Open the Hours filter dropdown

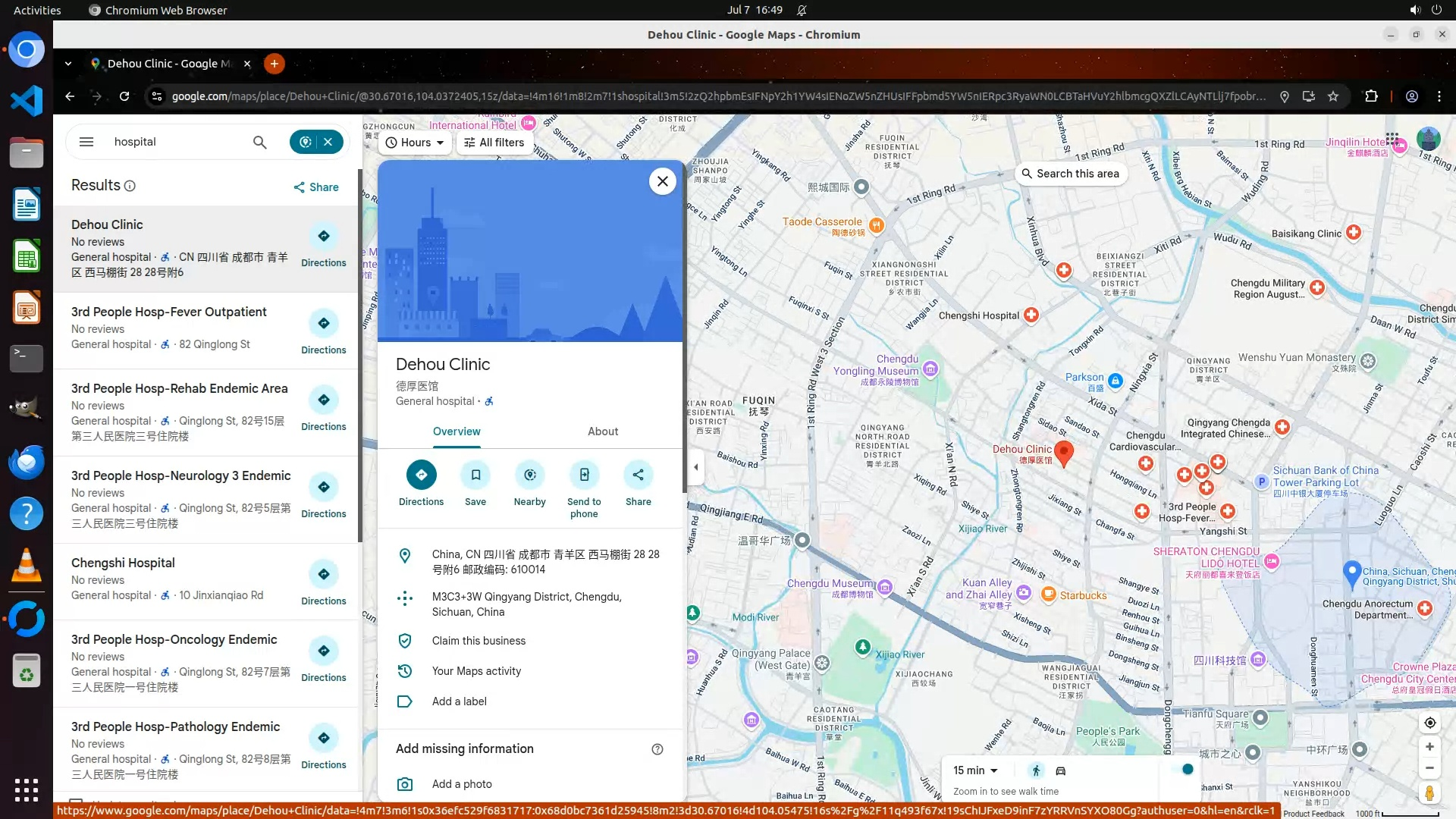[x=415, y=143]
